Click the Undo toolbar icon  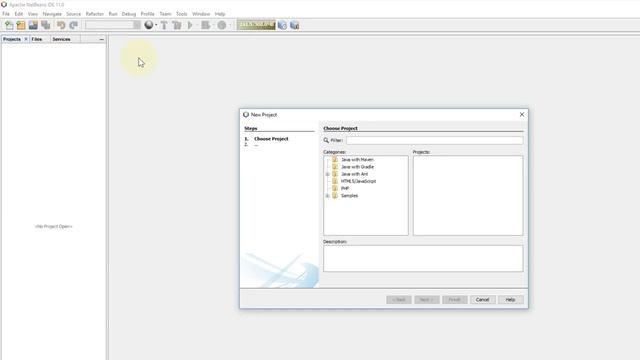[x=61, y=25]
